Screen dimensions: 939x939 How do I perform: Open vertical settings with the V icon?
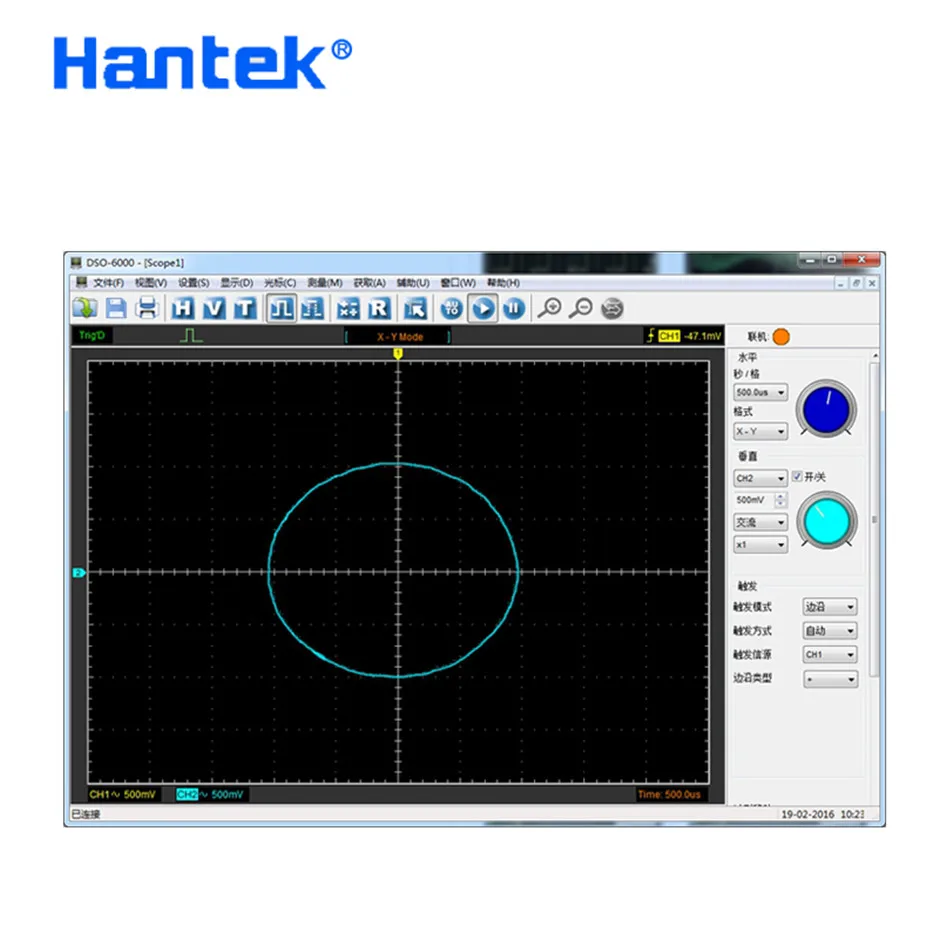[214, 308]
